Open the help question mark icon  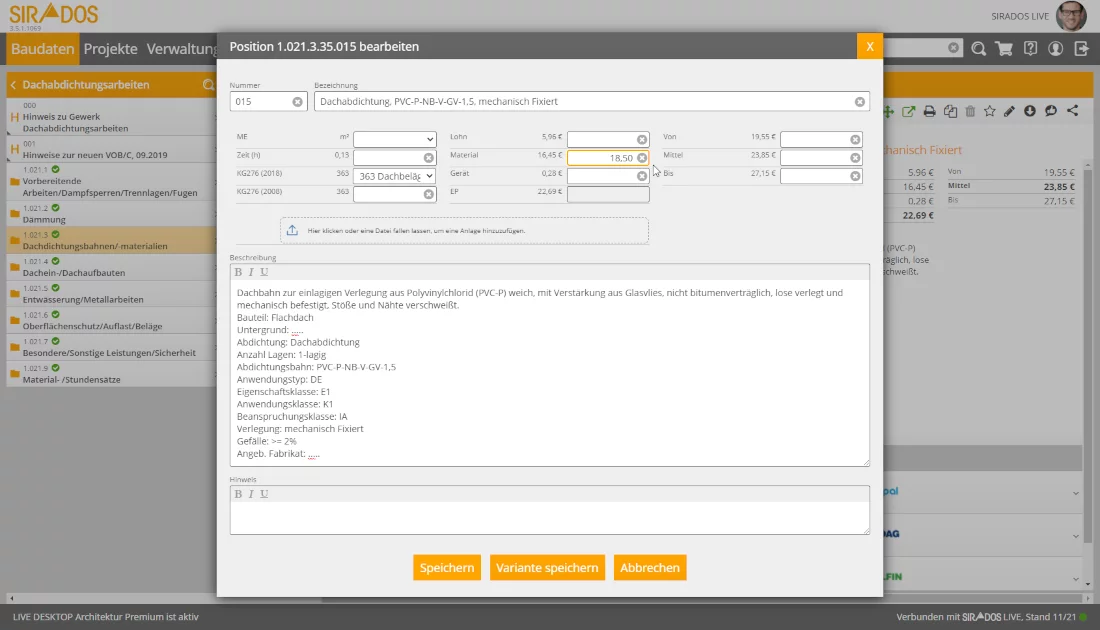coord(1030,48)
